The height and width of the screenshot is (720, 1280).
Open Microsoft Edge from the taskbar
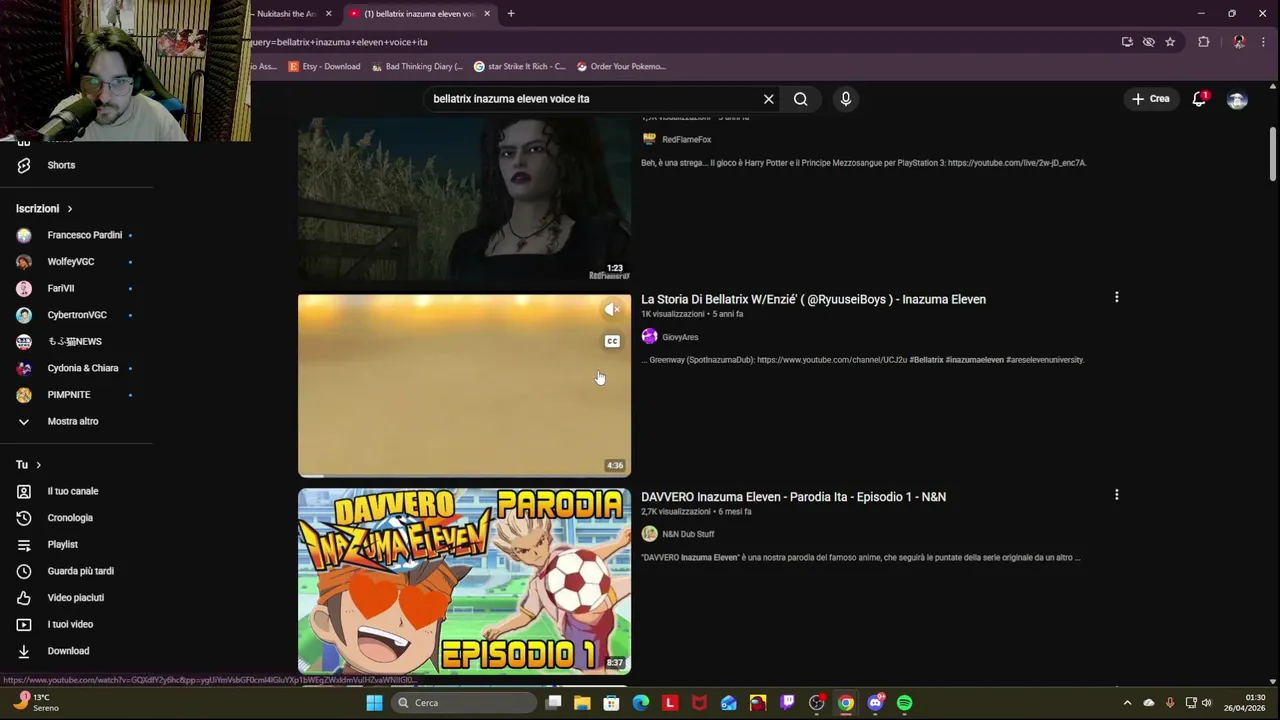(x=641, y=703)
